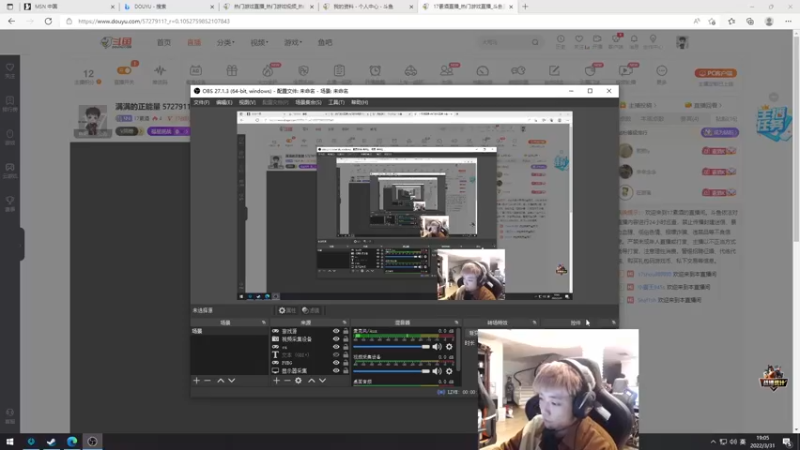Click the Douyu search magnifier icon

point(535,42)
